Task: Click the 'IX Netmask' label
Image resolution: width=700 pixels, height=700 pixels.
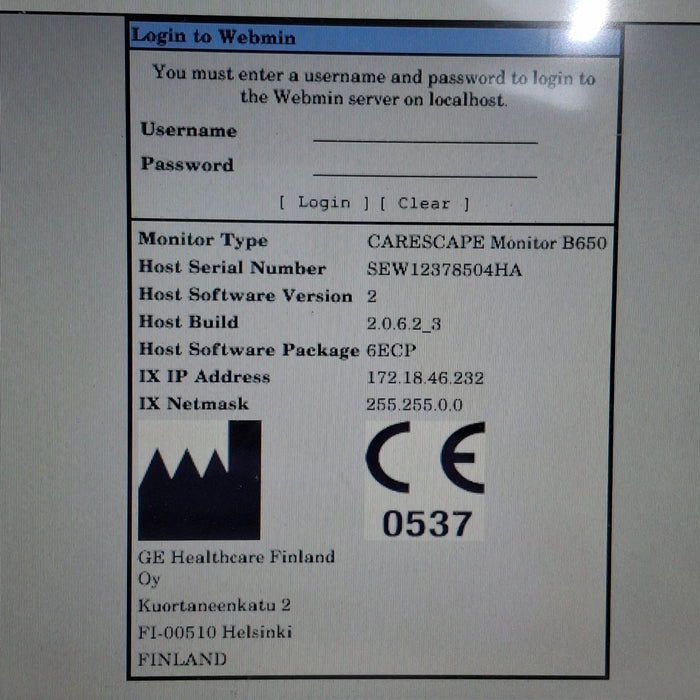Action: coord(193,404)
